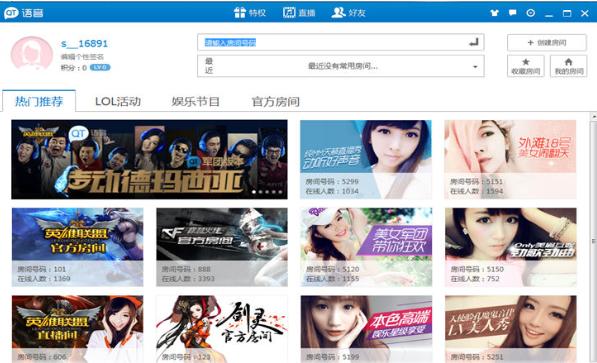
Task: Click the username s__16891
Action: 84,44
